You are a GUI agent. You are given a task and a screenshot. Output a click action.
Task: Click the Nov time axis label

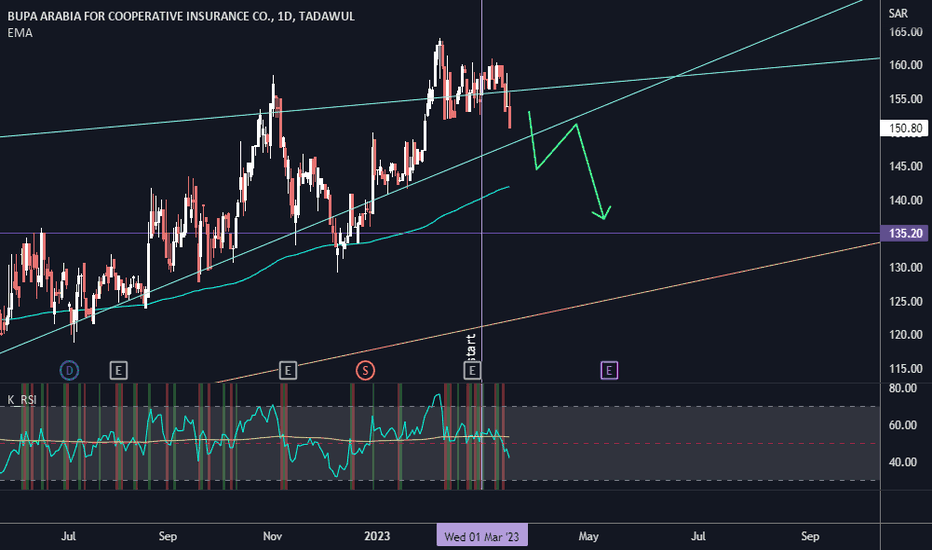coord(272,536)
